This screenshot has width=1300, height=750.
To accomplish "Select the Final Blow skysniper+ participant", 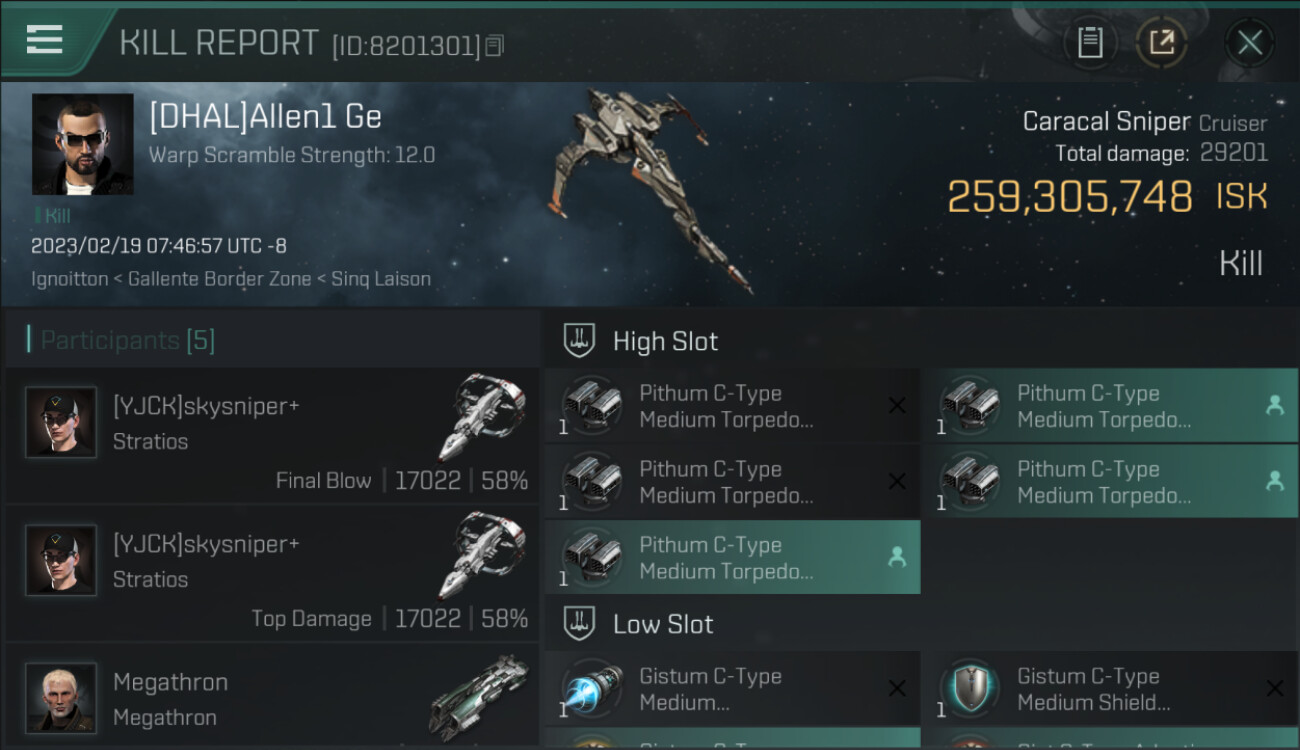I will tap(271, 436).
